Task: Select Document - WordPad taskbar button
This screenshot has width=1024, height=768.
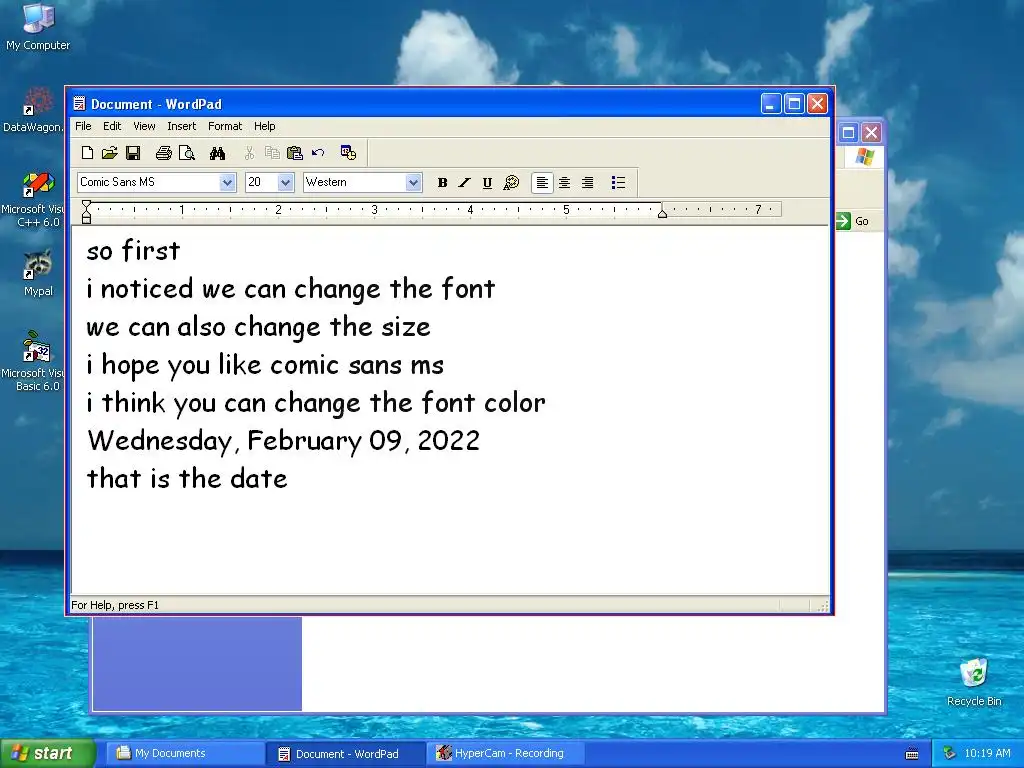Action: pos(346,754)
